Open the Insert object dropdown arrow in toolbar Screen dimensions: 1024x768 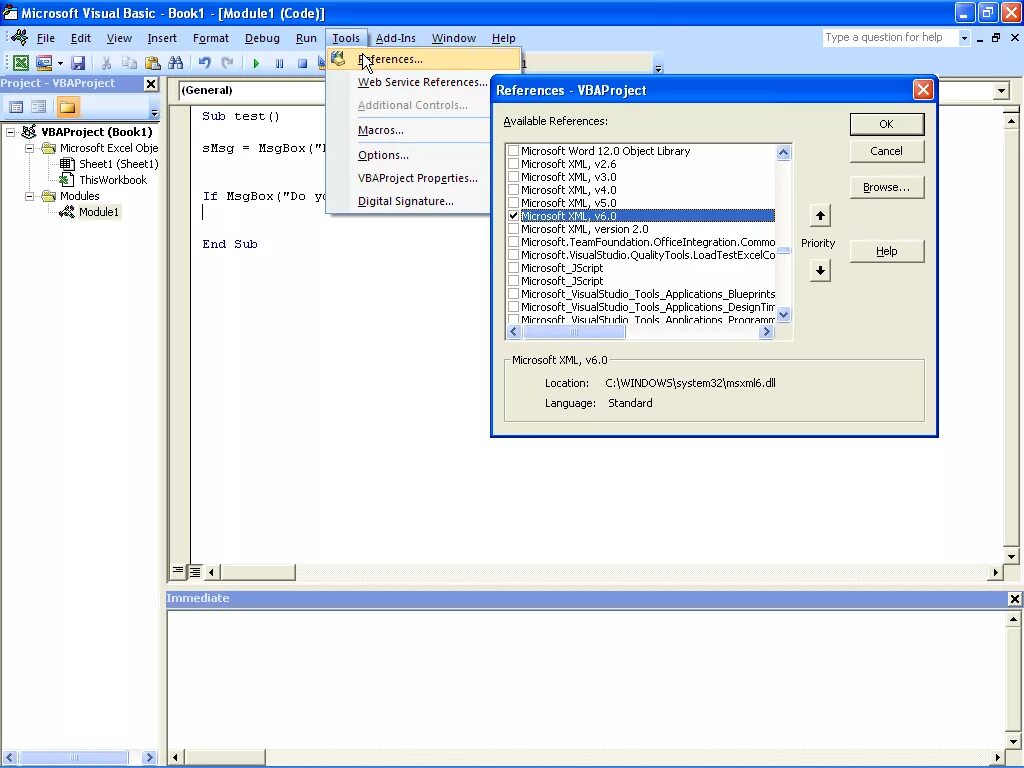tap(60, 63)
